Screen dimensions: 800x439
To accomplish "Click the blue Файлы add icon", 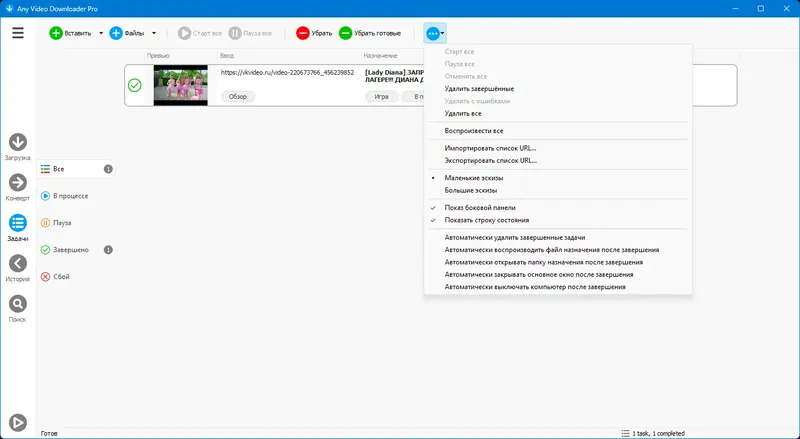I will tap(116, 33).
